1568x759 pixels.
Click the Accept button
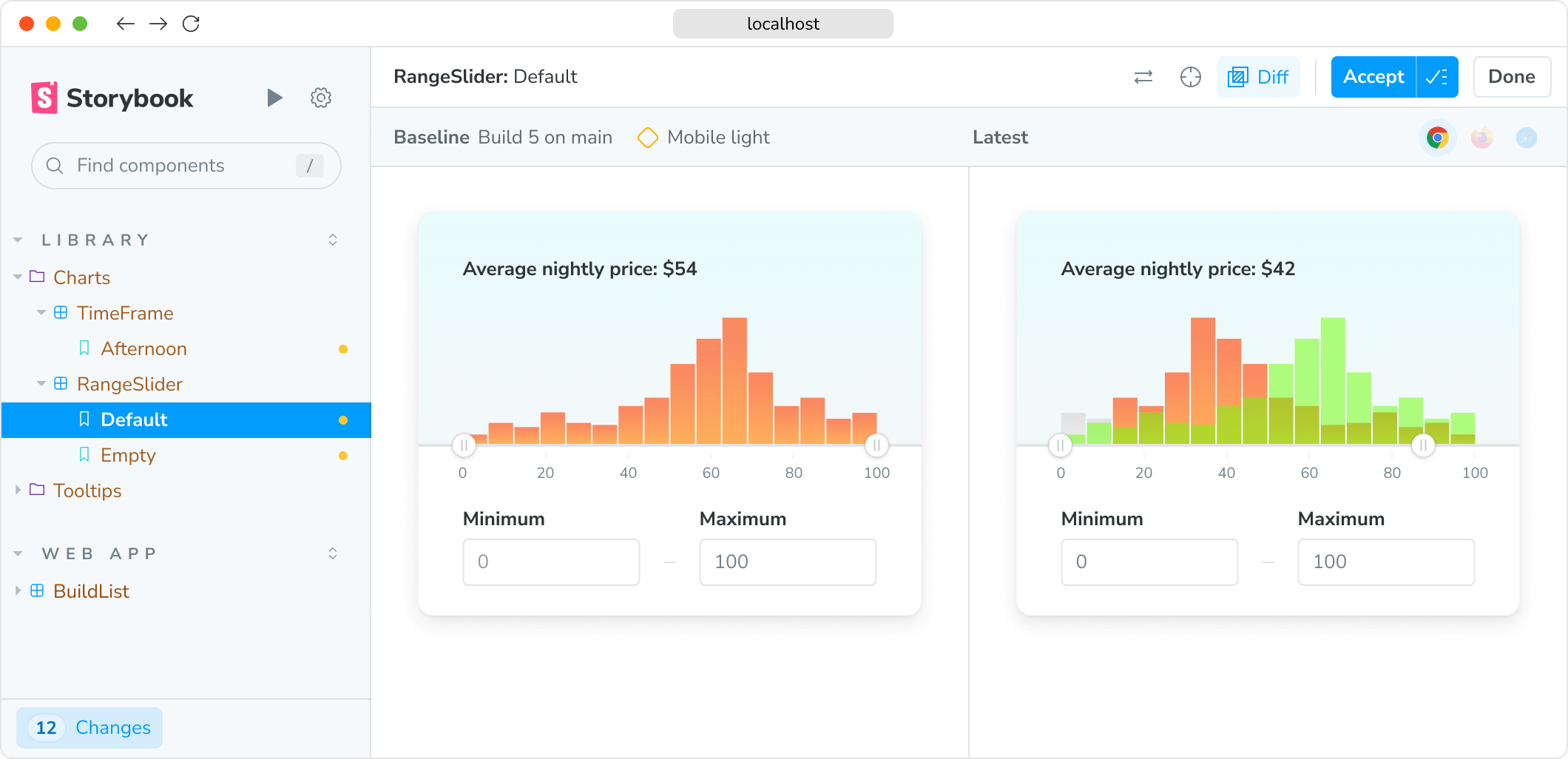point(1373,77)
